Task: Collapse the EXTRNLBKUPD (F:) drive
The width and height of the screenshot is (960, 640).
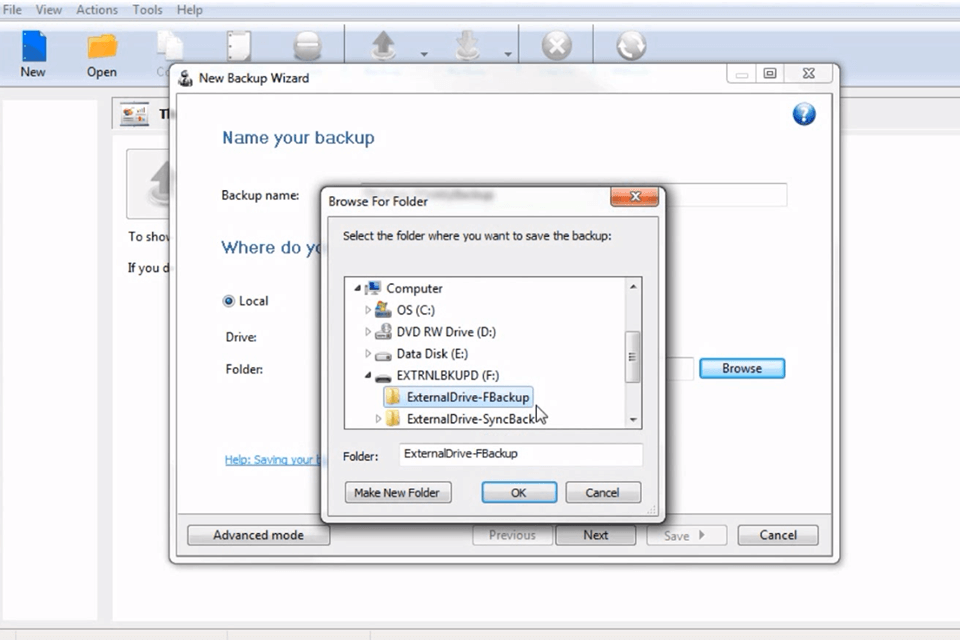Action: pyautogui.click(x=368, y=375)
